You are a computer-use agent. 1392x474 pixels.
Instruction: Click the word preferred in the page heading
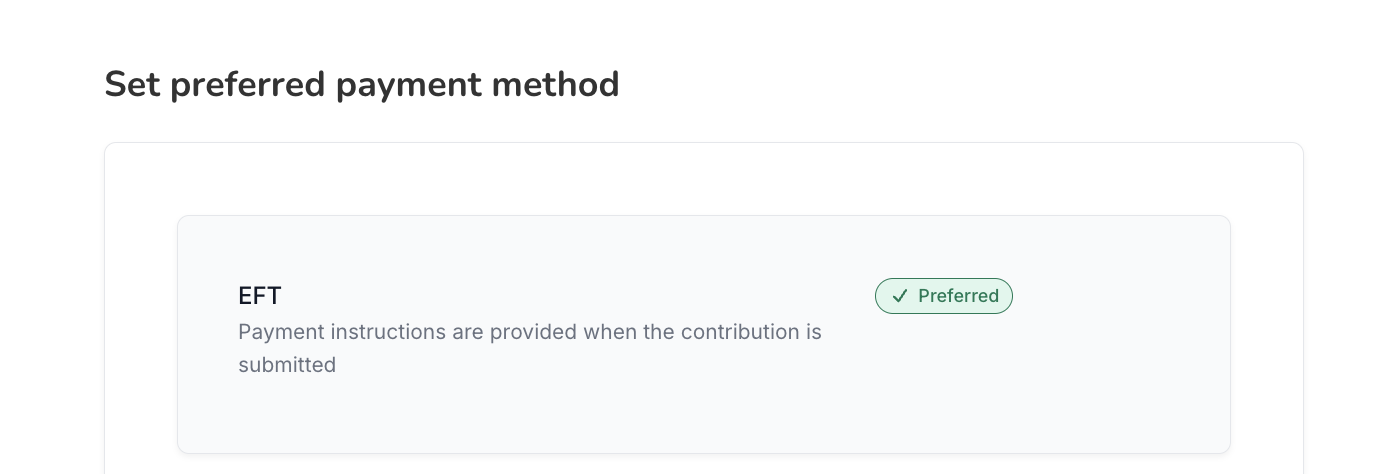pos(248,86)
